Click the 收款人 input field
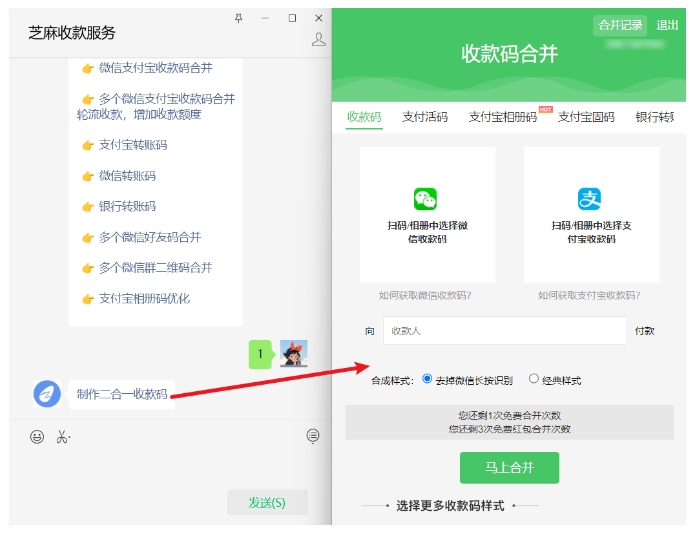Screen dimensions: 692x544 (505, 330)
